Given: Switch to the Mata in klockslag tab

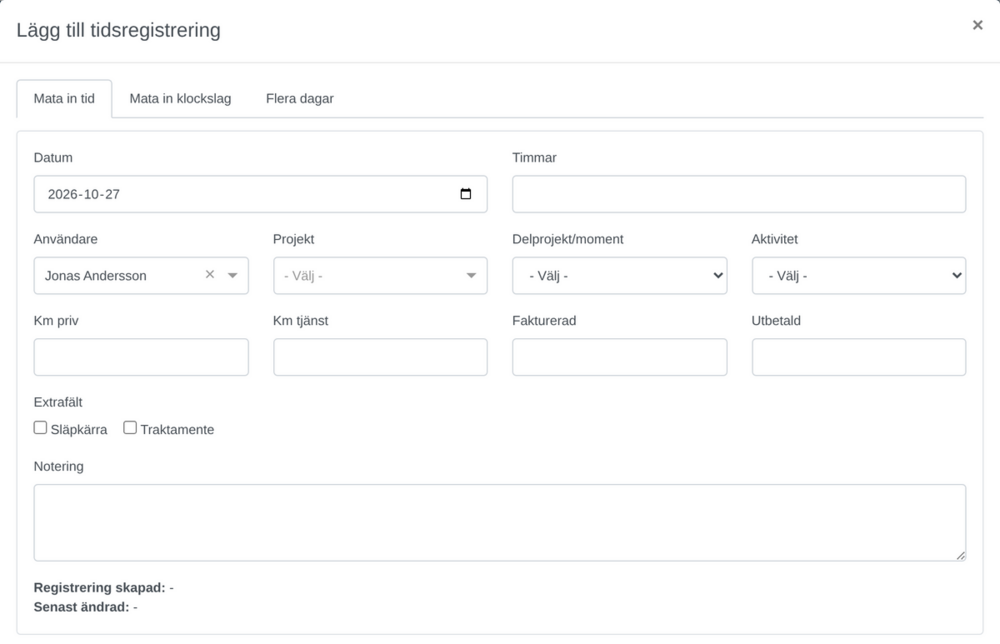Looking at the screenshot, I should (180, 99).
